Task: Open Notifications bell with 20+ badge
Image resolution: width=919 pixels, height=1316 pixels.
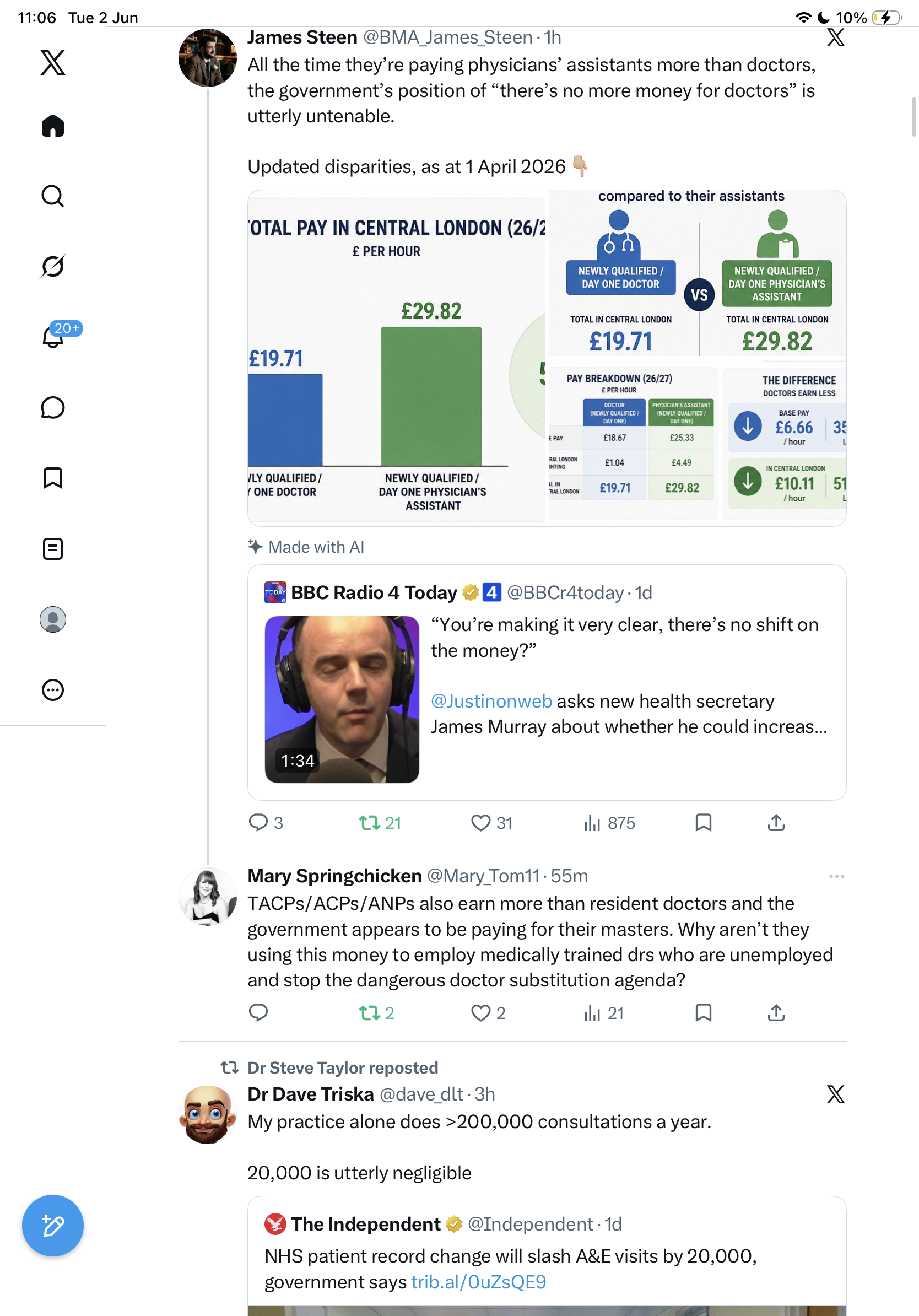Action: [53, 337]
